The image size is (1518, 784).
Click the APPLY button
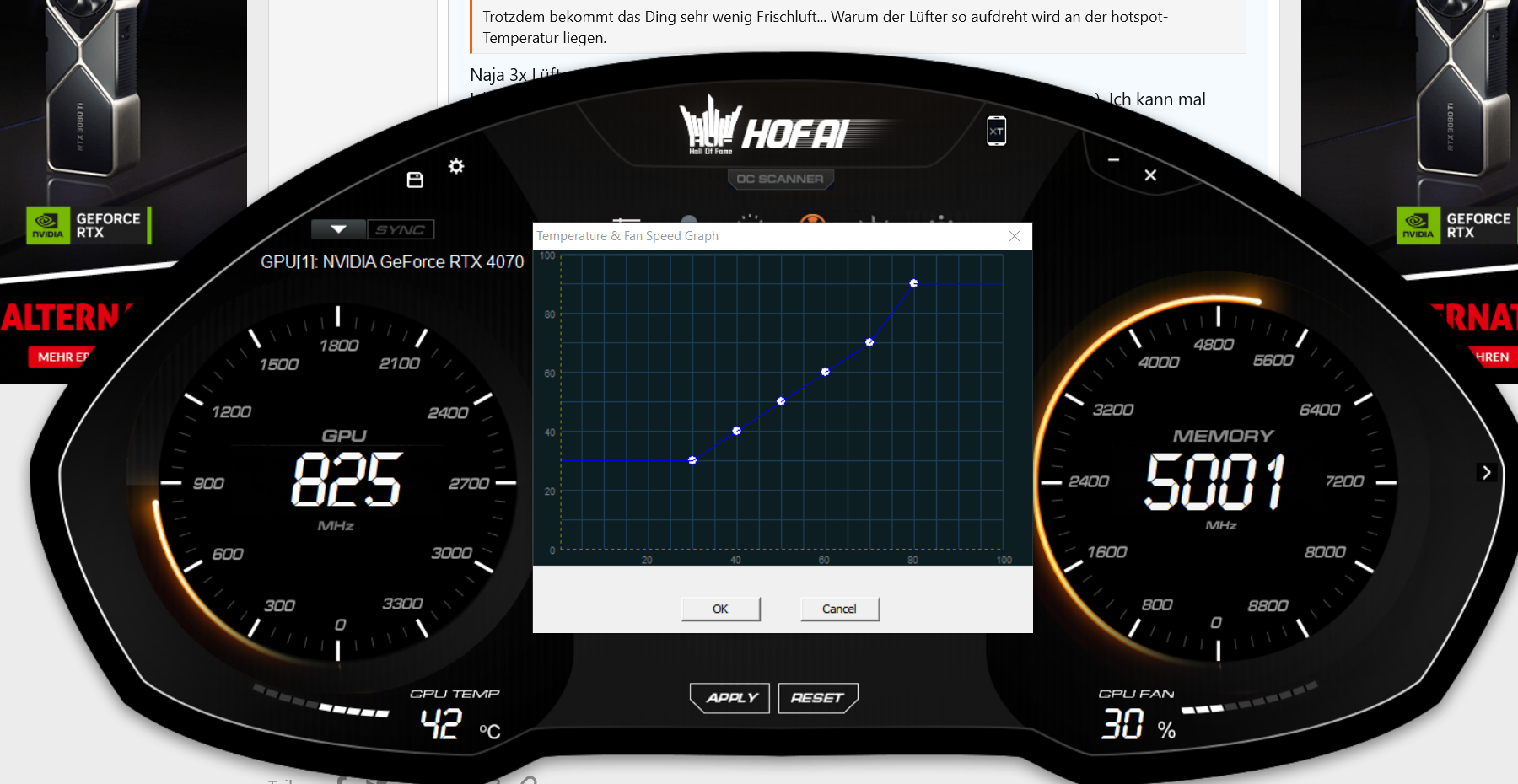tap(730, 698)
